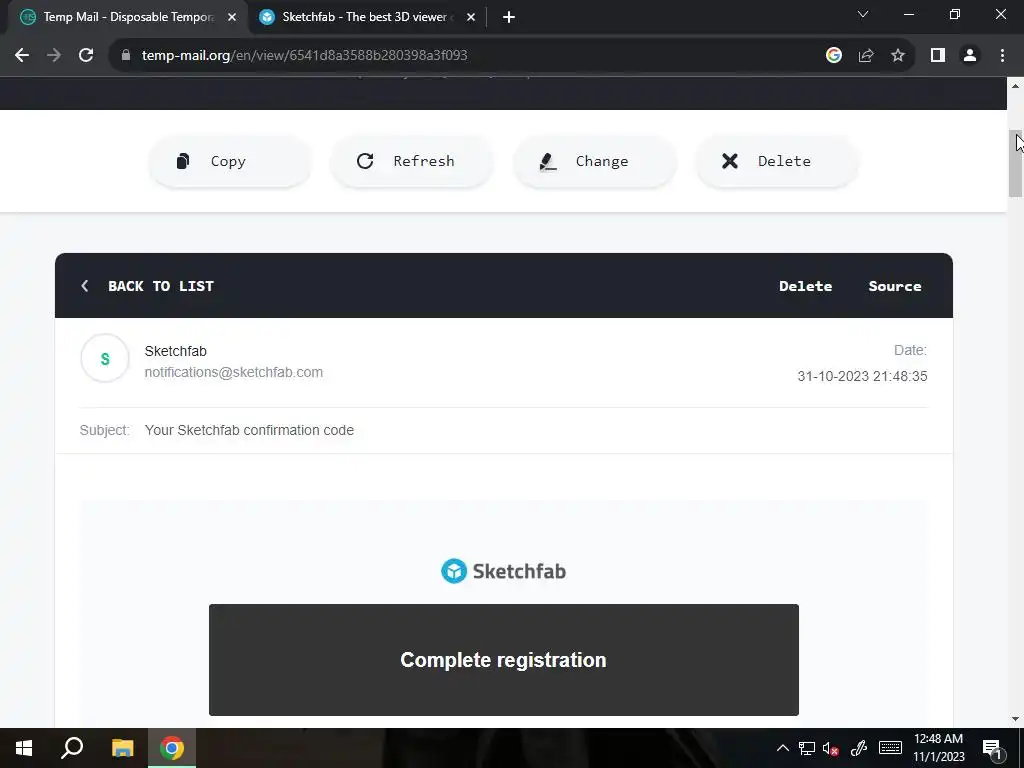Click the back chevron next to BACK TO LIST
1024x768 pixels.
[85, 286]
